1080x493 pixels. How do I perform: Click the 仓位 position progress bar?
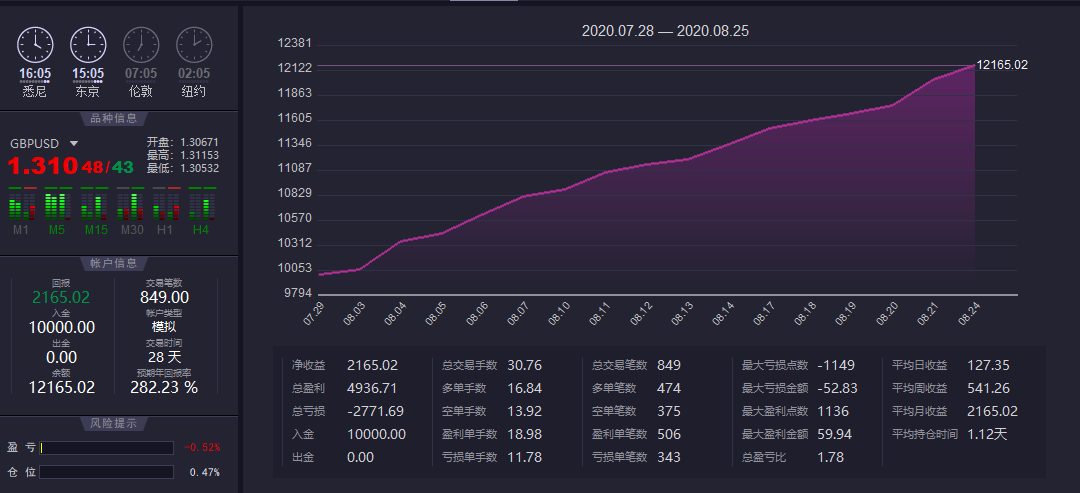pyautogui.click(x=106, y=472)
